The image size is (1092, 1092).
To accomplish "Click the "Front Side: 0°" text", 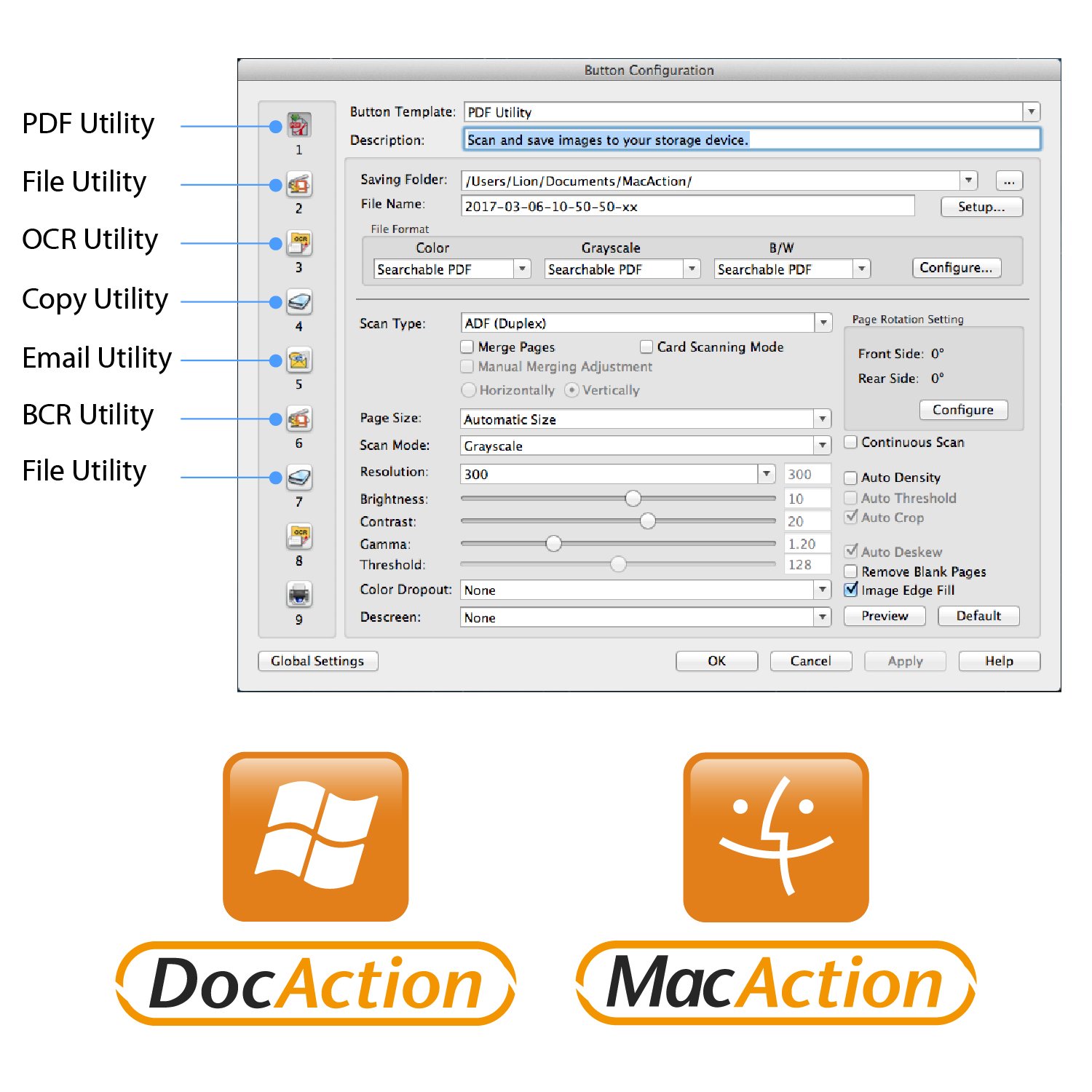I will [901, 354].
